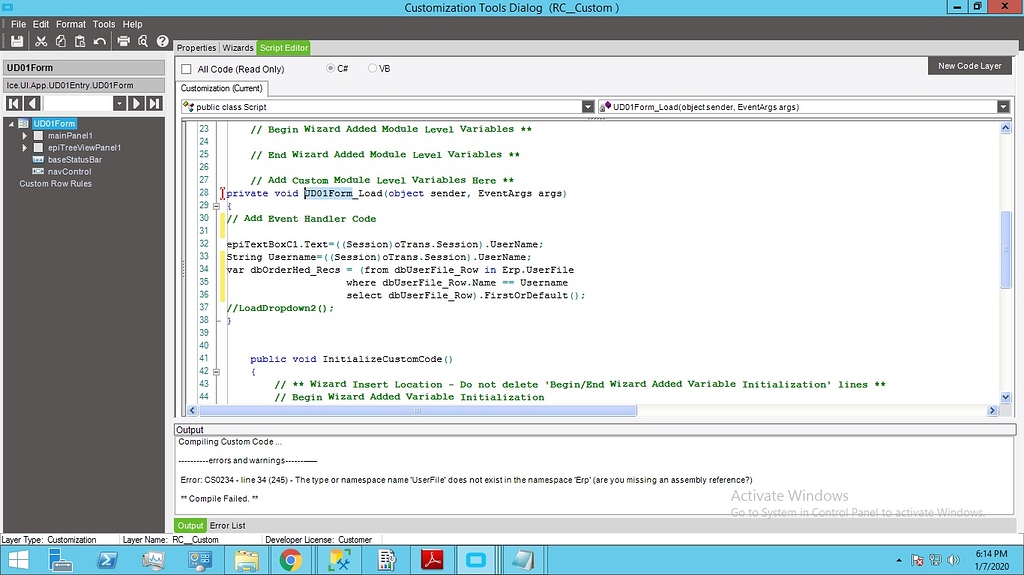This screenshot has height=575, width=1024.
Task: Enable the All Code (Read Only) checkbox
Action: point(186,69)
